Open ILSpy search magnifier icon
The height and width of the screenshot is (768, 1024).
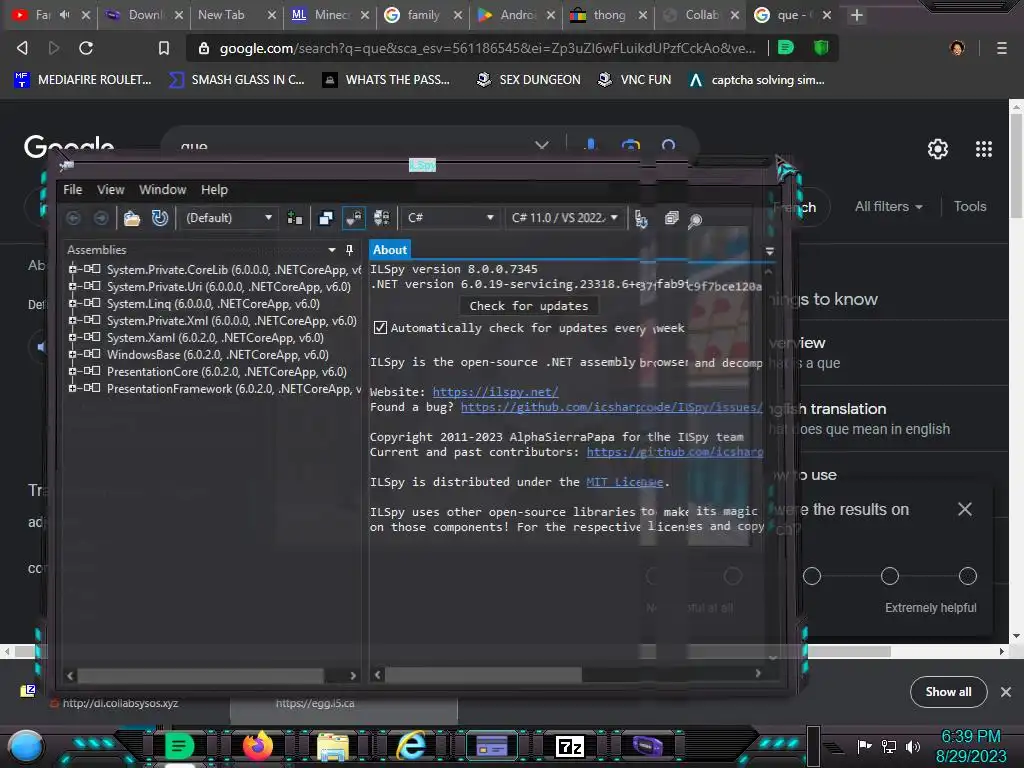click(x=695, y=221)
